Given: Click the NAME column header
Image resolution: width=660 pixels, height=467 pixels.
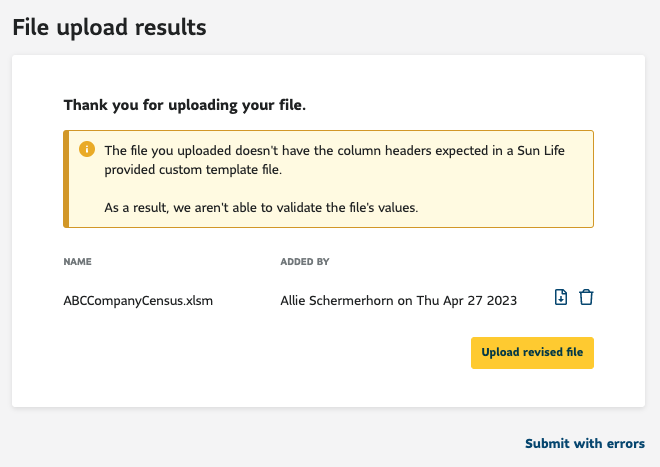Looking at the screenshot, I should point(77,262).
